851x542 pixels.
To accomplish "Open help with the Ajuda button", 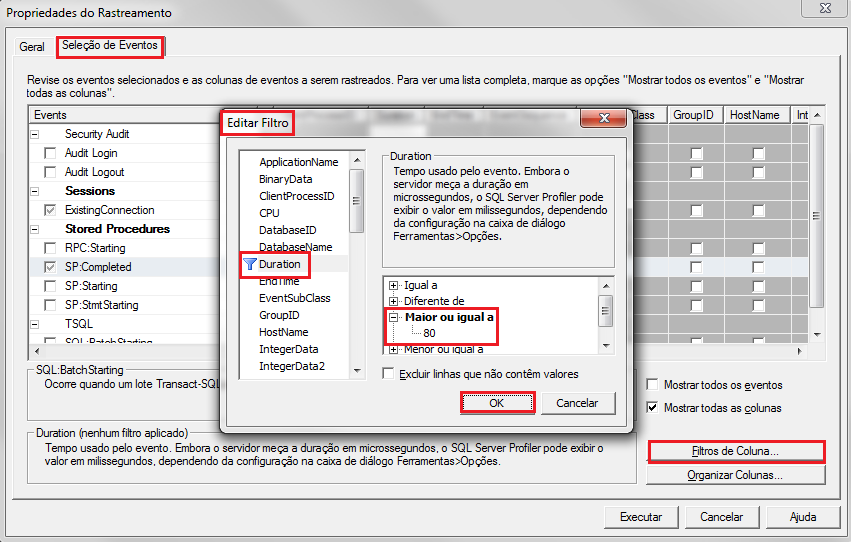I will 803,517.
